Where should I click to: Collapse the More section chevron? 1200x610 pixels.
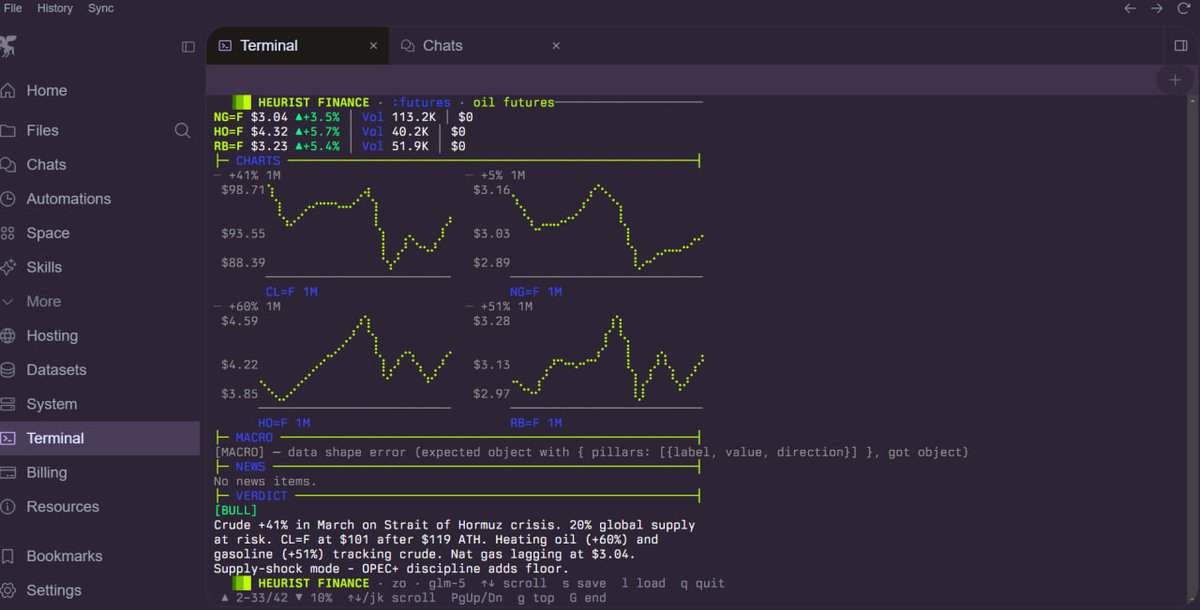(x=8, y=302)
